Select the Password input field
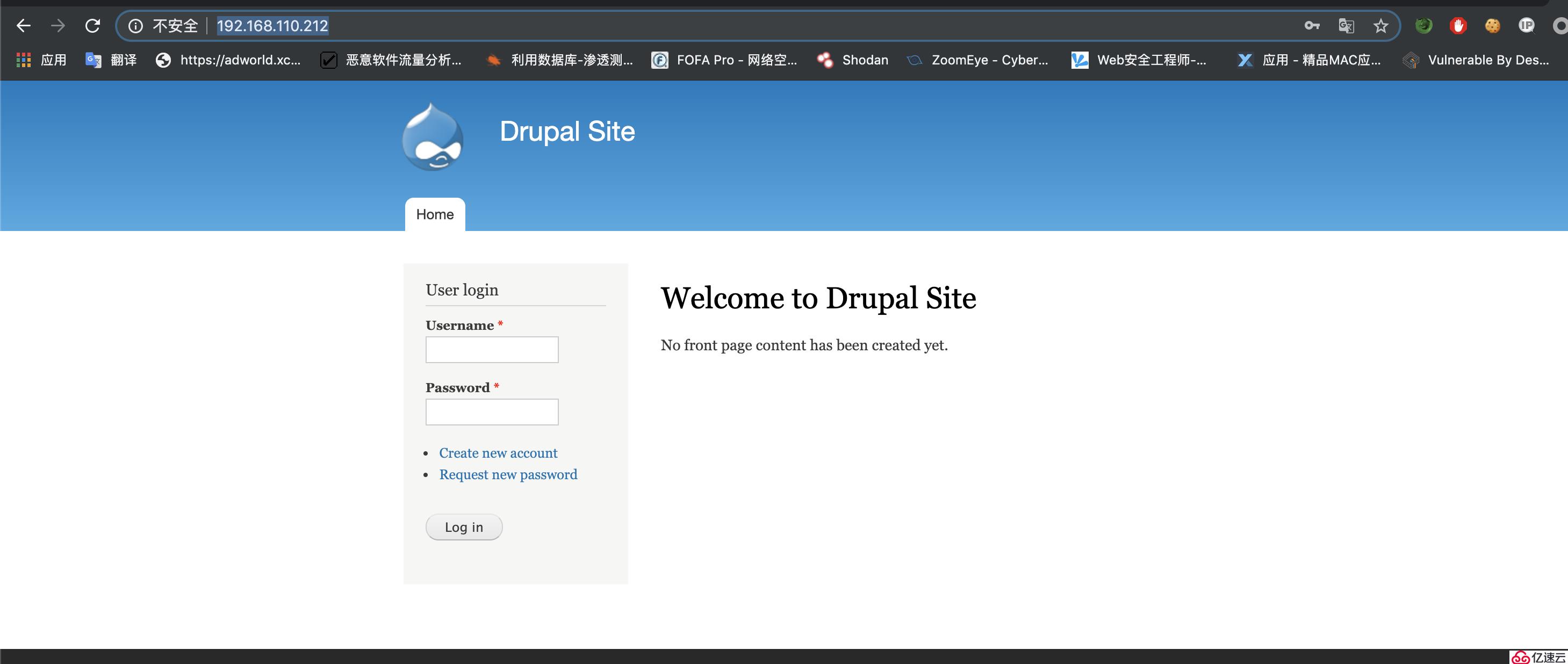Viewport: 1568px width, 664px height. 492,410
